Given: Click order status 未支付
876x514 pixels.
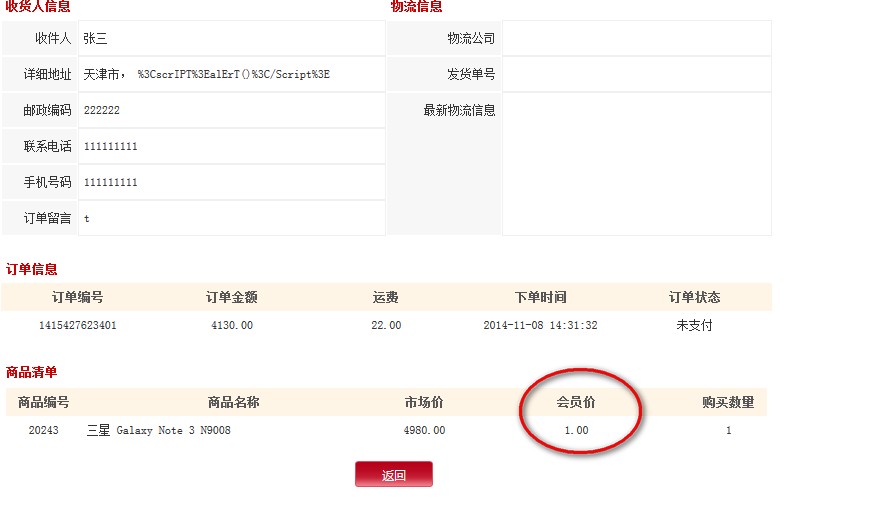Looking at the screenshot, I should (x=694, y=325).
